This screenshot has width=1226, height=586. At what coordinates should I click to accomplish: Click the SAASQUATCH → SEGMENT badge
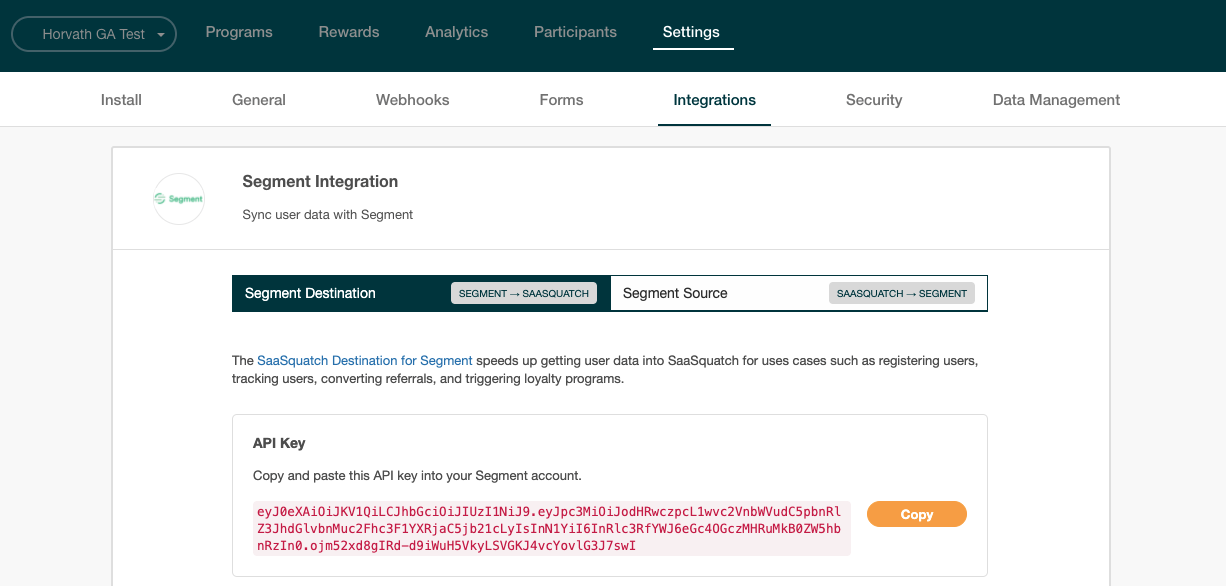pyautogui.click(x=901, y=292)
